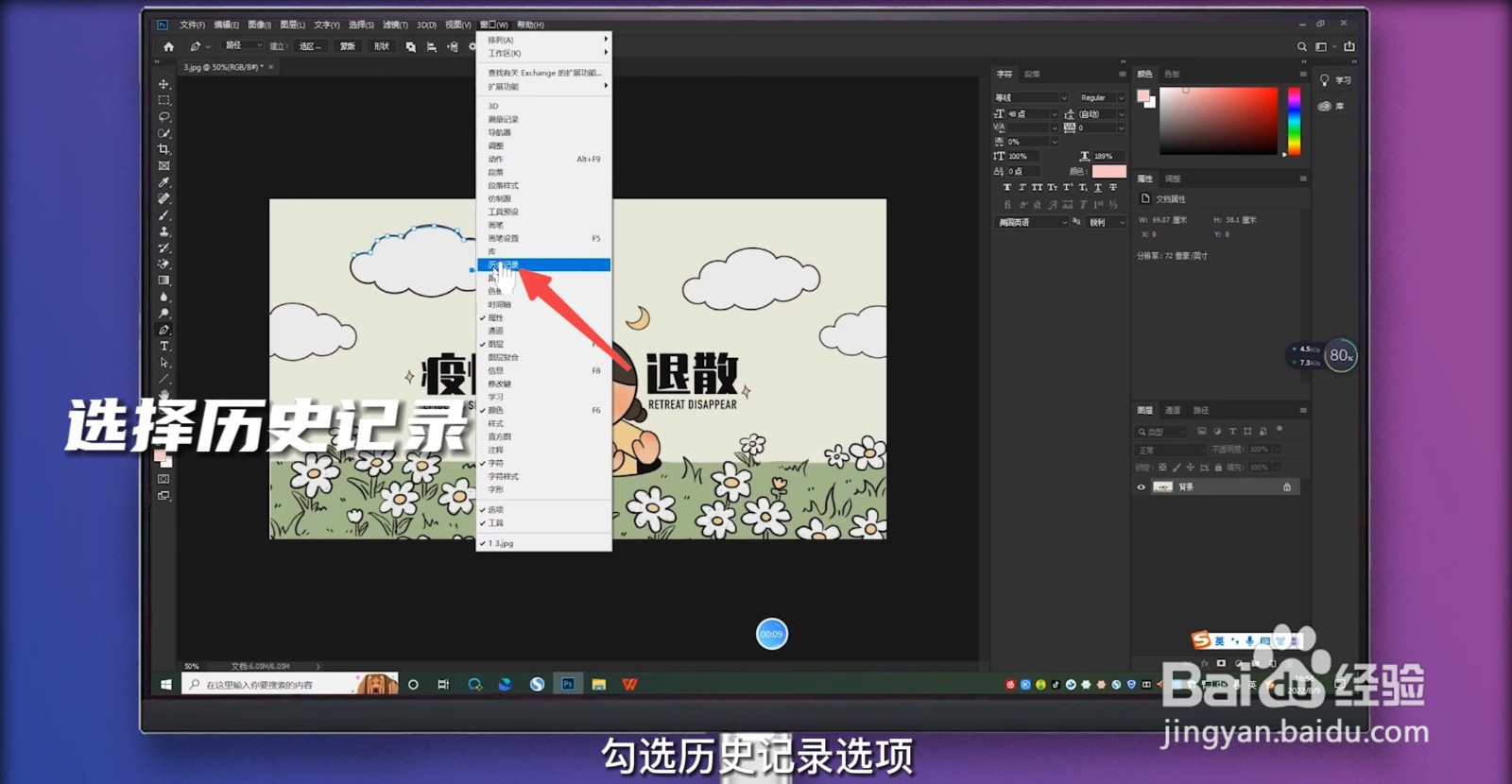The height and width of the screenshot is (784, 1512).
Task: Select the Horizontal Type tool
Action: point(163,346)
